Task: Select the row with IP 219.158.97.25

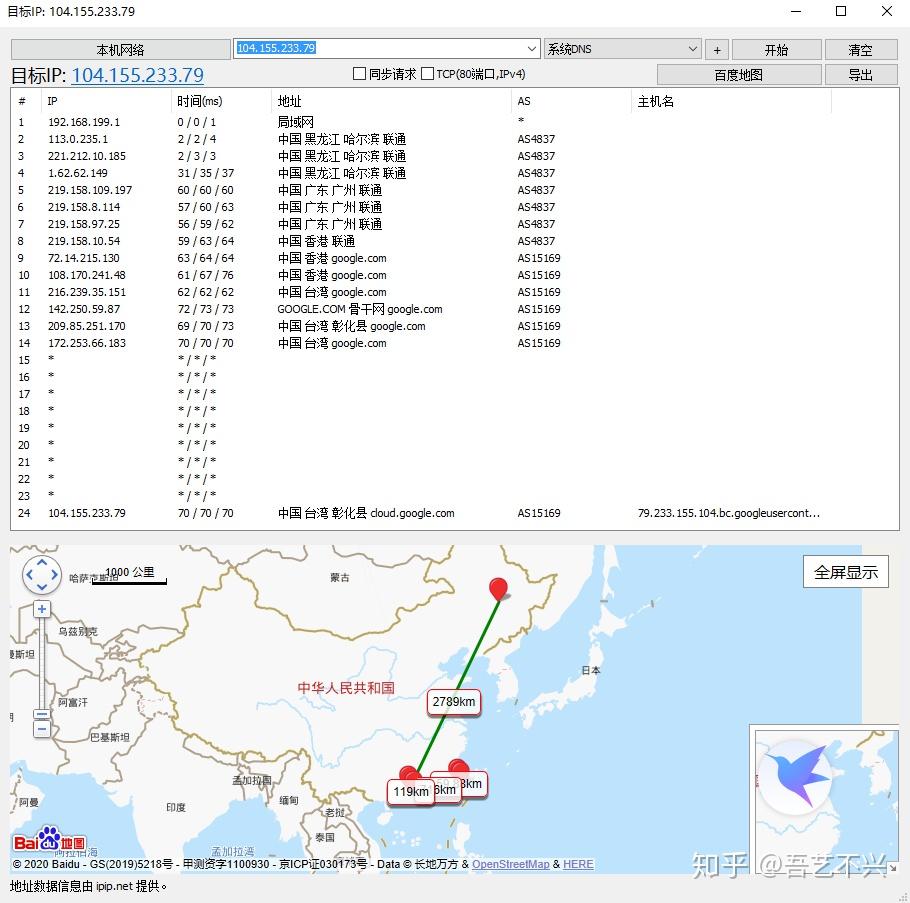Action: click(455, 224)
